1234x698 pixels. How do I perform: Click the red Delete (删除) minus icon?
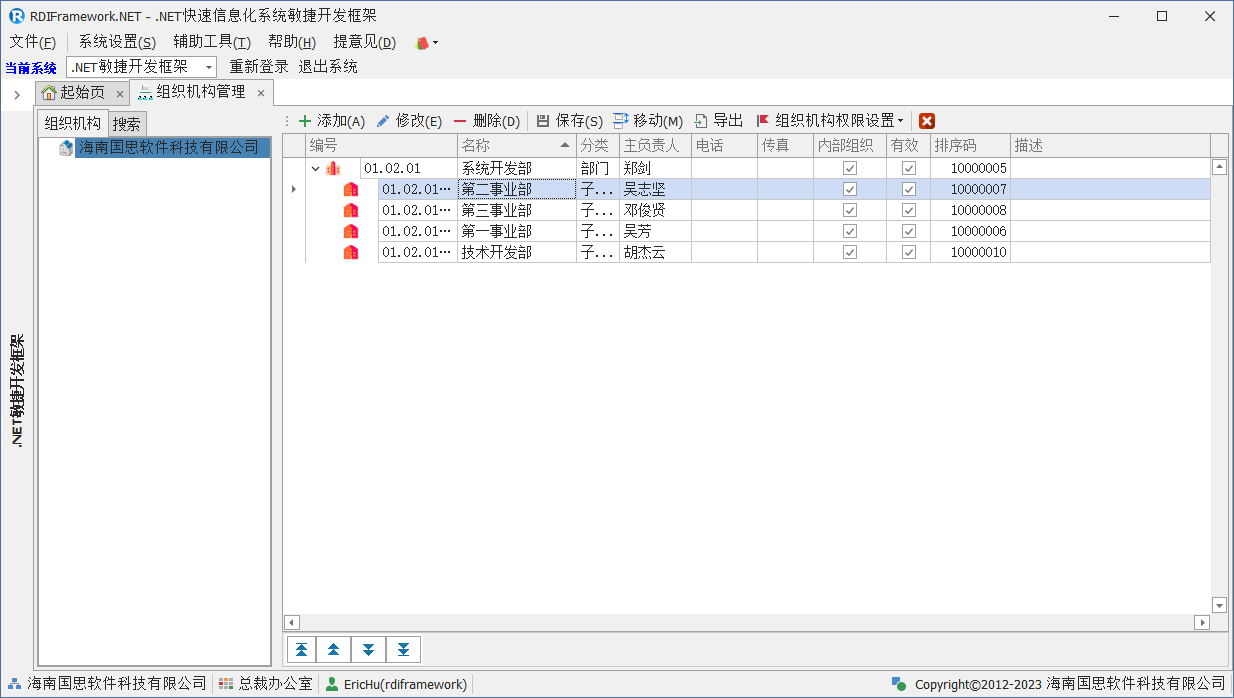pos(460,121)
